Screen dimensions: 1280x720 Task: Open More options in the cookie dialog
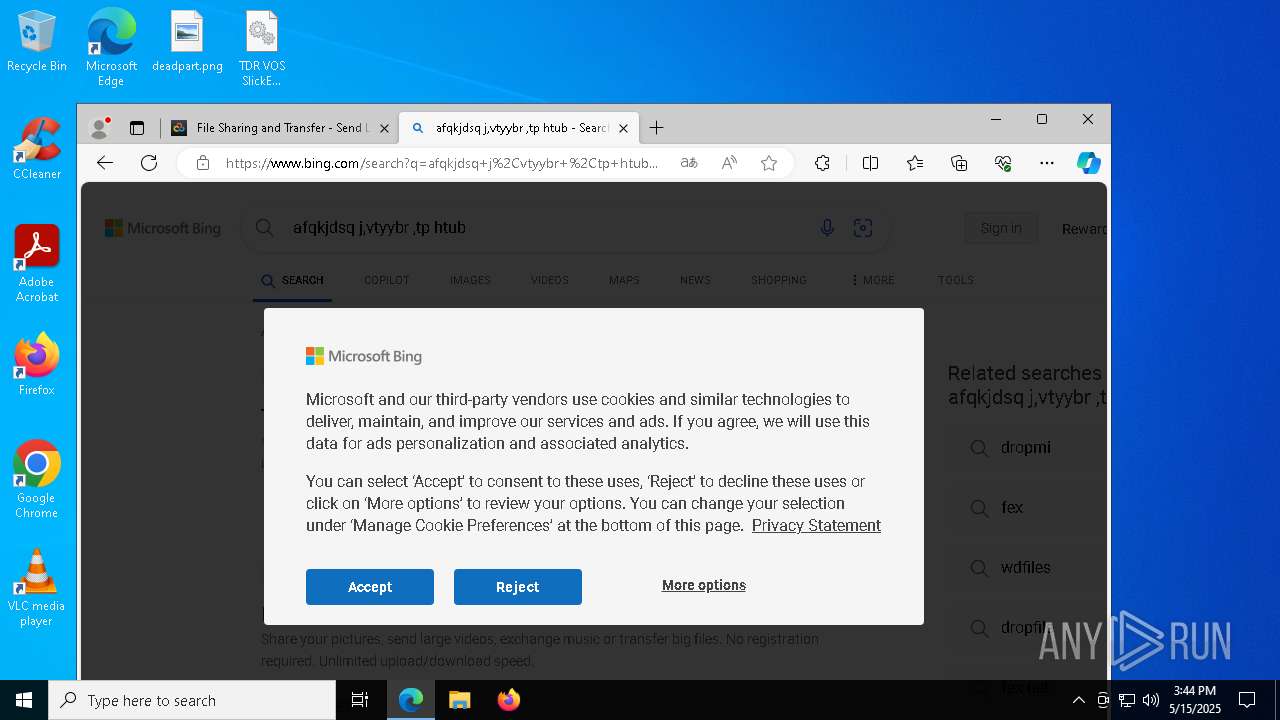pos(704,586)
